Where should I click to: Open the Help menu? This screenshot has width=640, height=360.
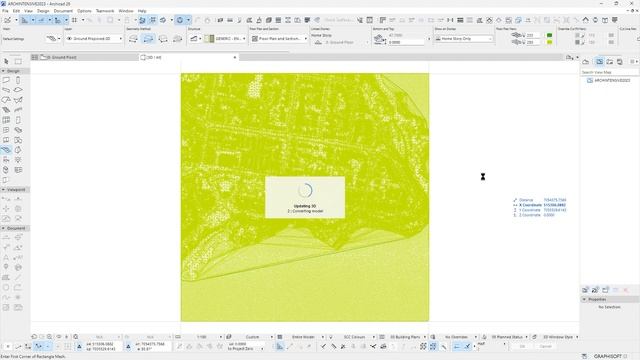142,11
